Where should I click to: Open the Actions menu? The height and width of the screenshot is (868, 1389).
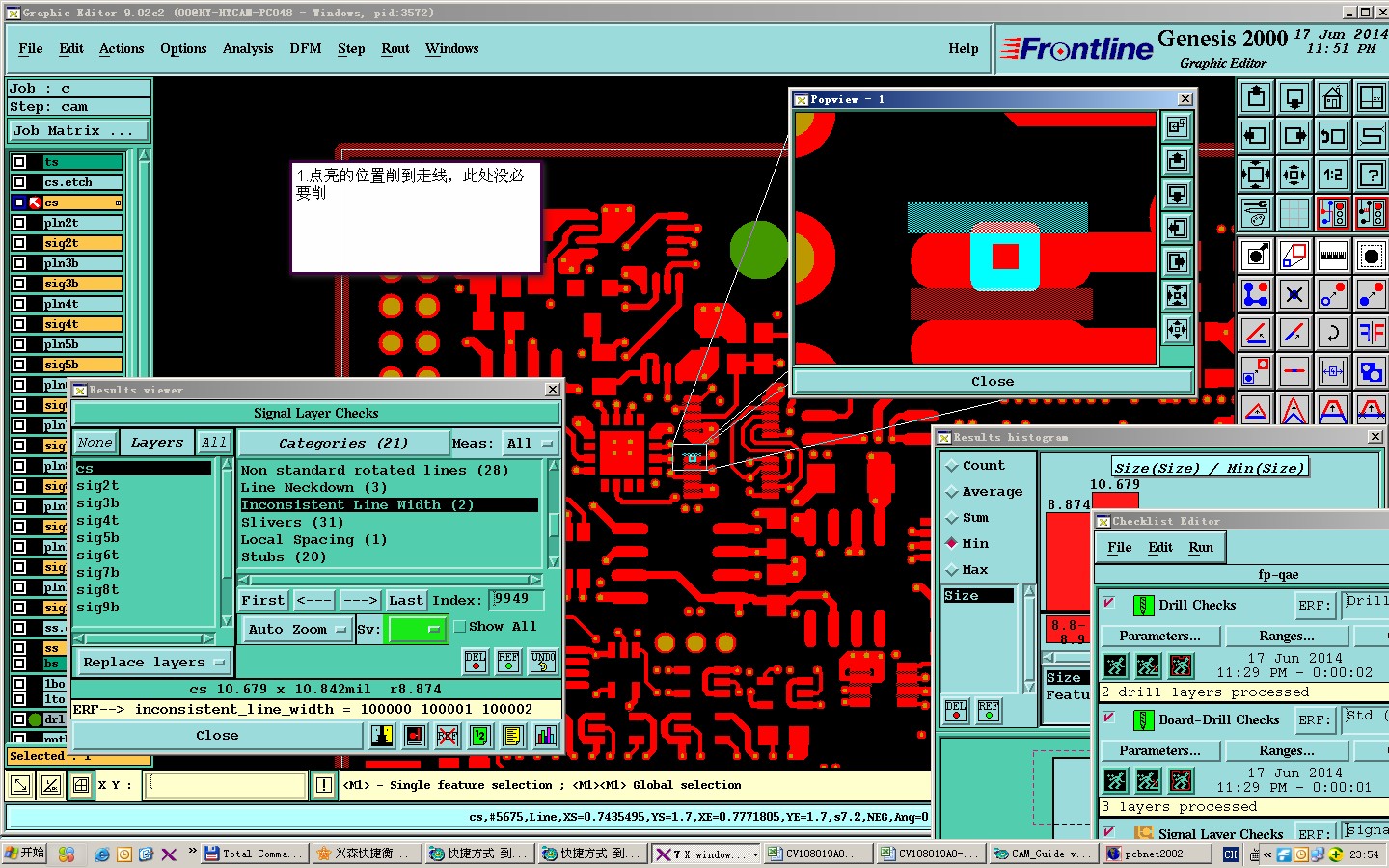(122, 48)
